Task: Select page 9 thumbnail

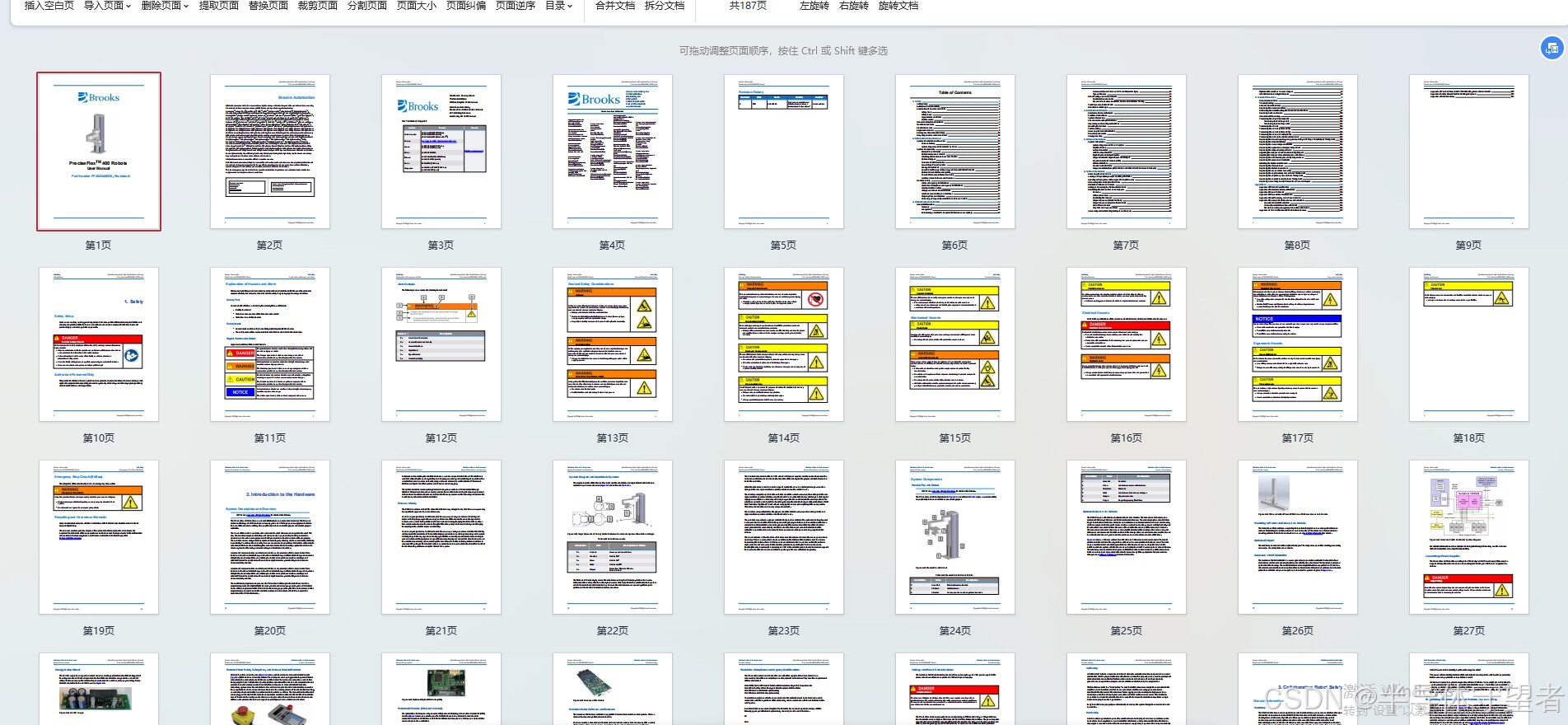Action: point(1469,152)
